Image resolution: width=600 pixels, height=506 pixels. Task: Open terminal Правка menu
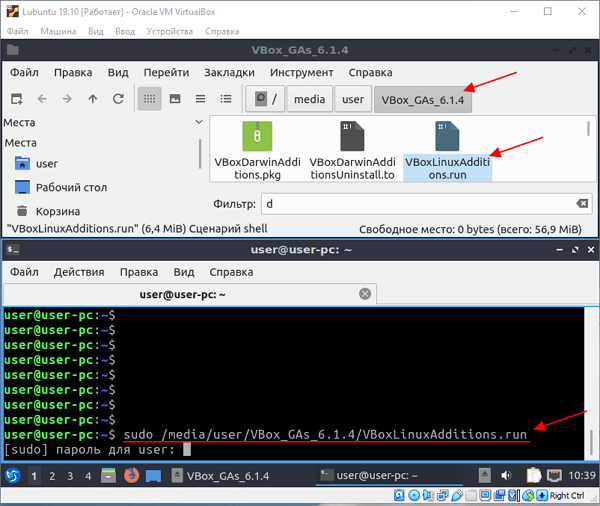pos(139,272)
